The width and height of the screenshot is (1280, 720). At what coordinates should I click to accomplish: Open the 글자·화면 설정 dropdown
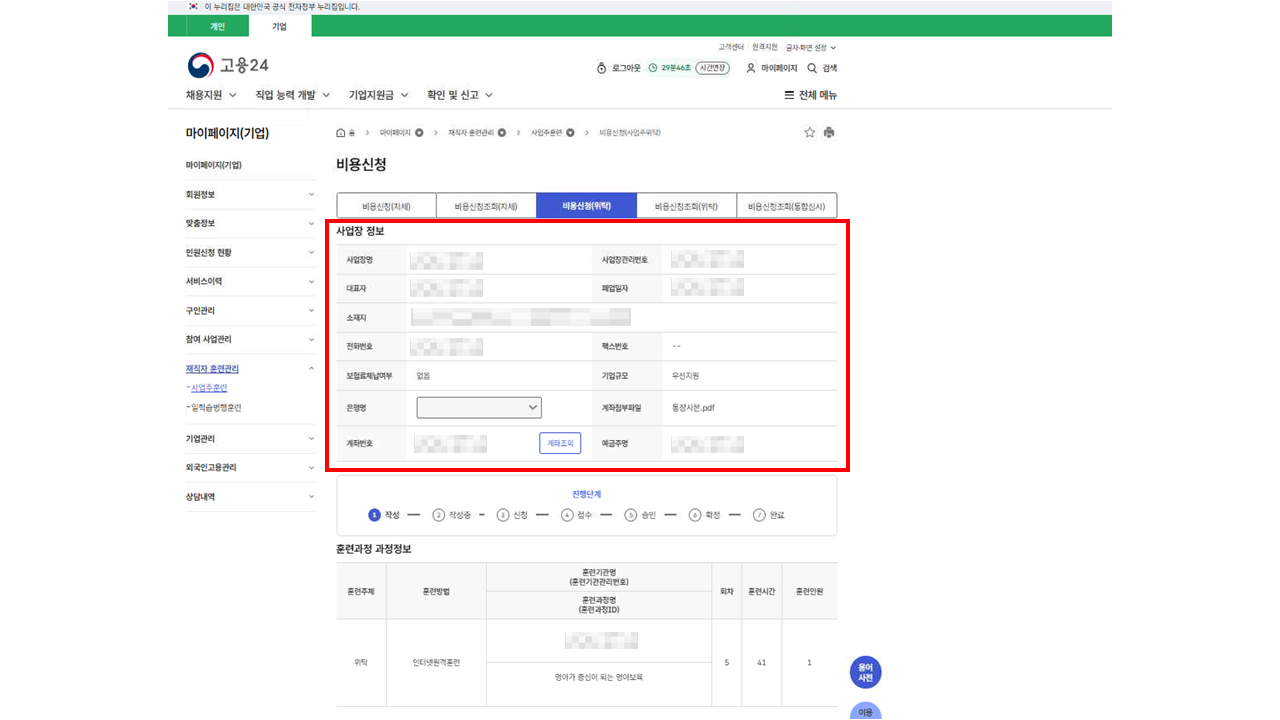pos(810,47)
